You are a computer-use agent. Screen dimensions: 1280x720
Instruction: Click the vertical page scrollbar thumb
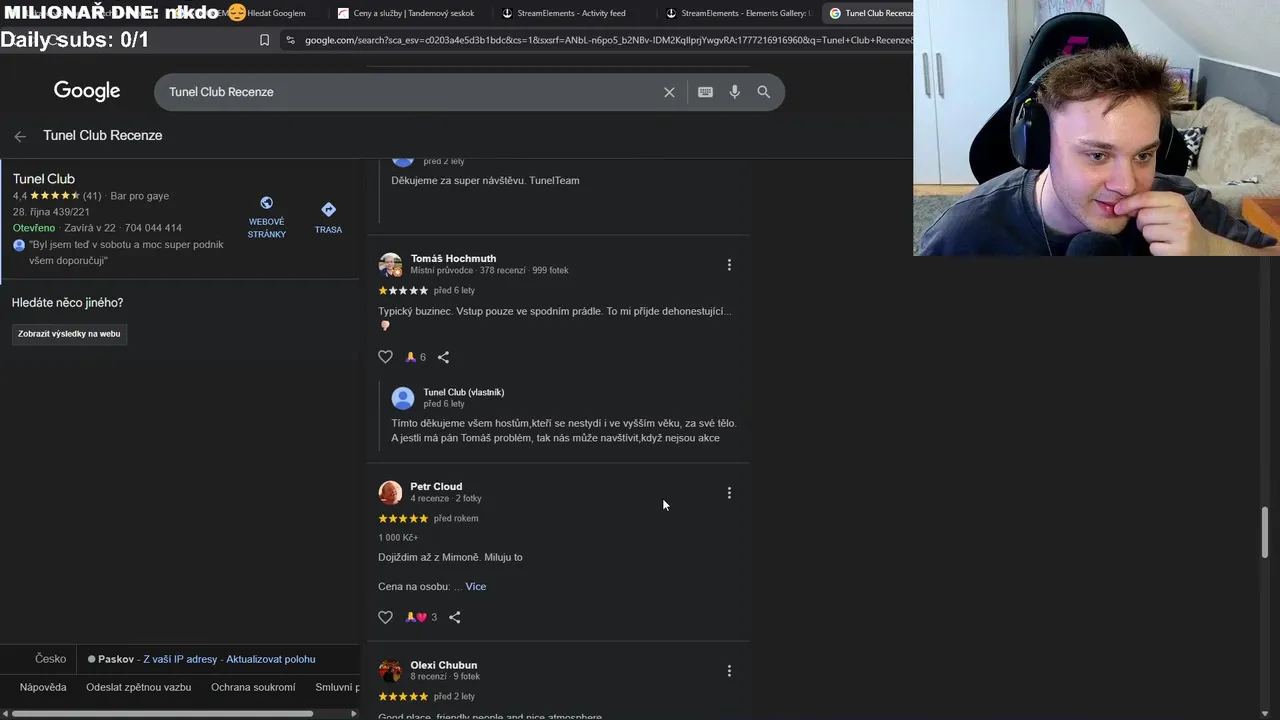1264,532
